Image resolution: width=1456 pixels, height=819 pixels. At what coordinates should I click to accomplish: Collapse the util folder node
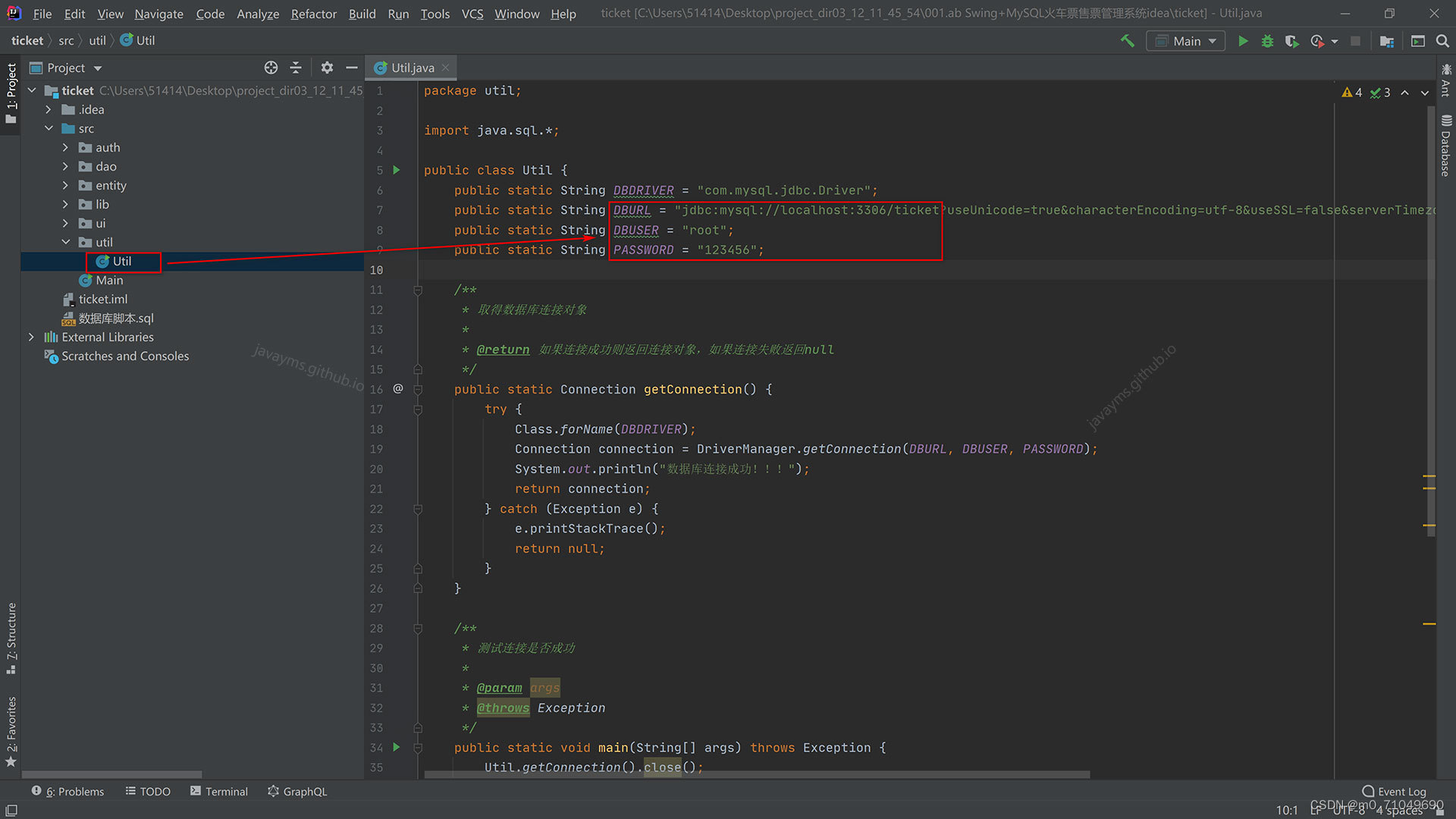[x=65, y=242]
